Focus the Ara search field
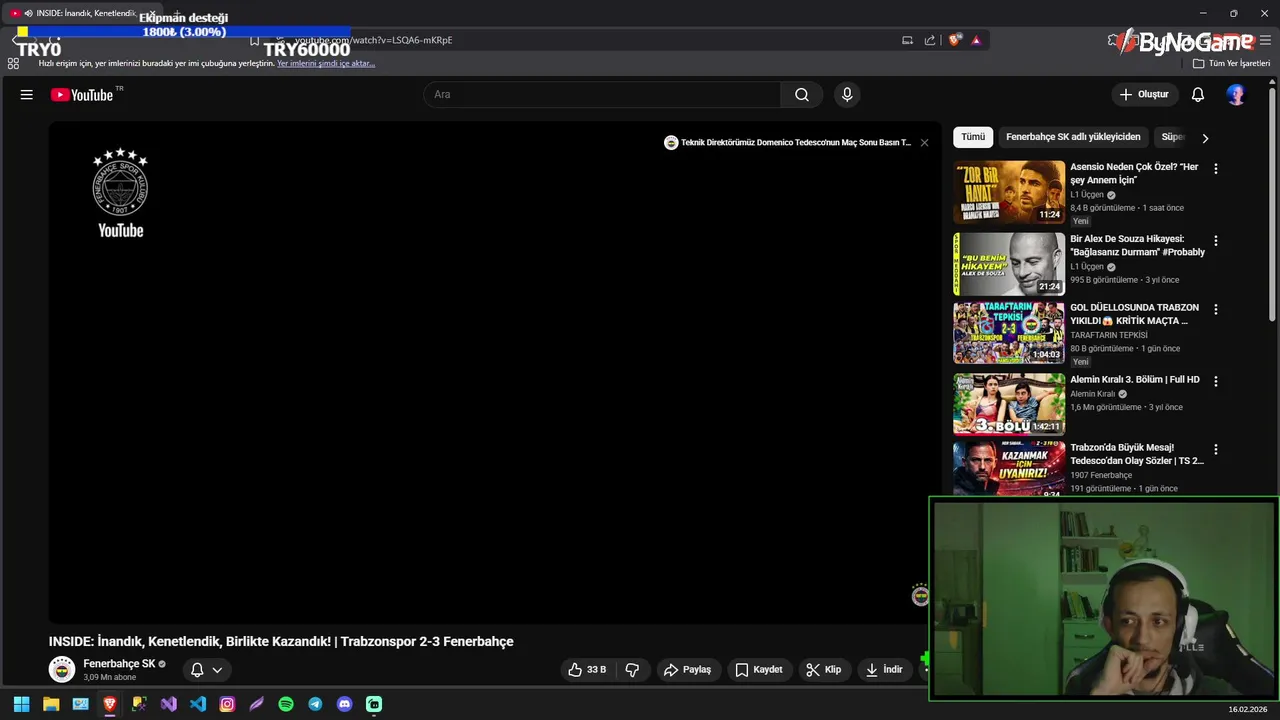This screenshot has width=1280, height=720. point(602,95)
